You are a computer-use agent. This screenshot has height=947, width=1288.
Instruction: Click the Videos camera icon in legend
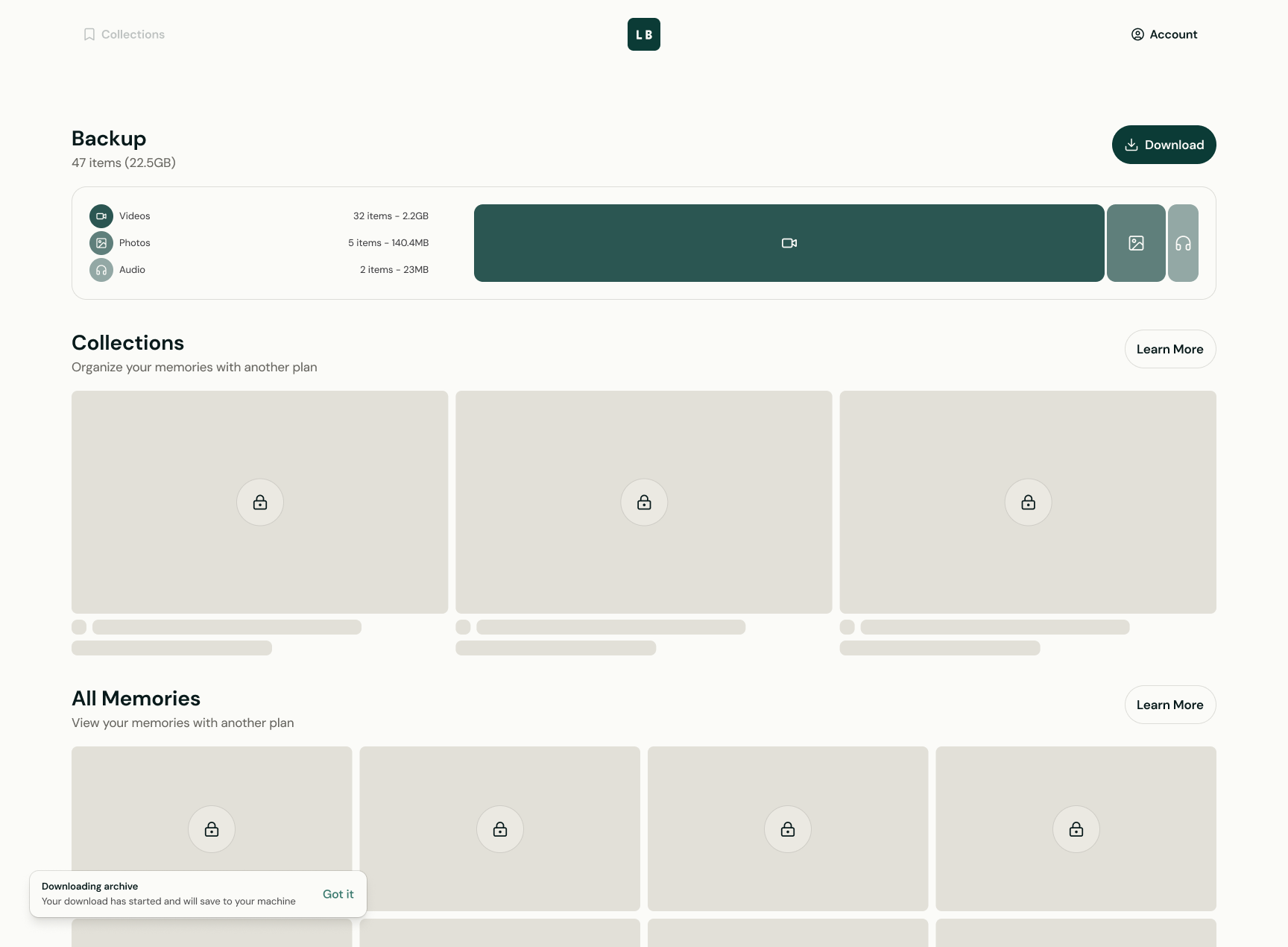pyautogui.click(x=101, y=216)
